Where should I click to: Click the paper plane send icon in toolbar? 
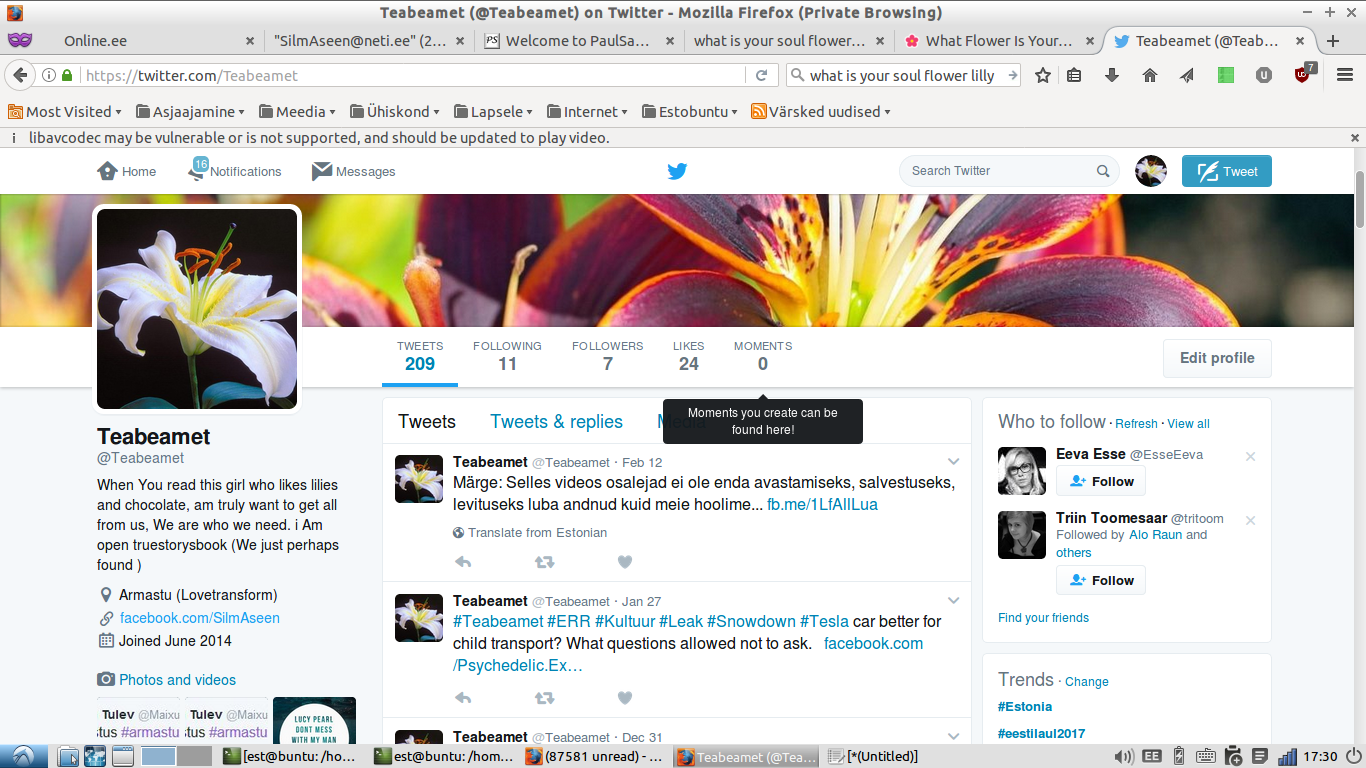pyautogui.click(x=1187, y=75)
